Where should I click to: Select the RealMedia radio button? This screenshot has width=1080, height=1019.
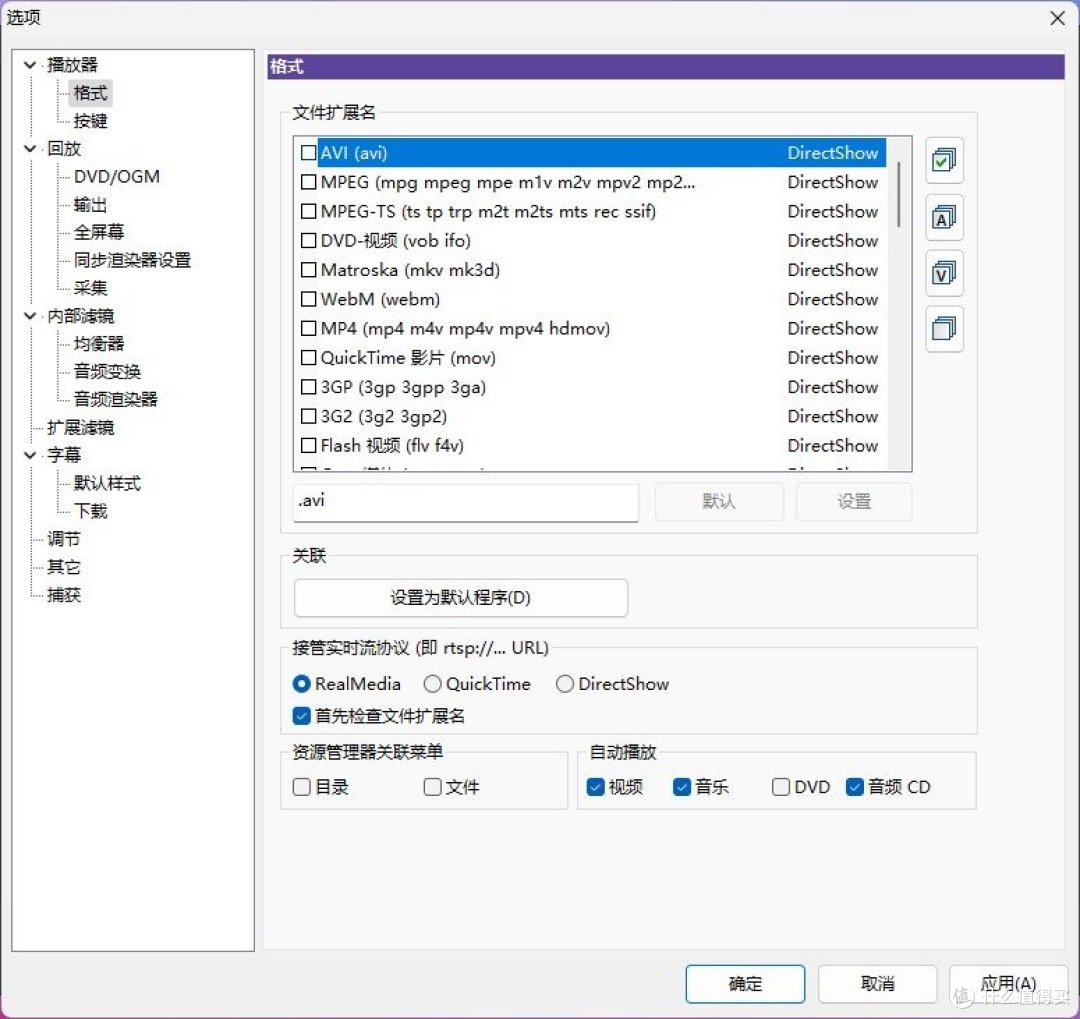click(x=302, y=683)
